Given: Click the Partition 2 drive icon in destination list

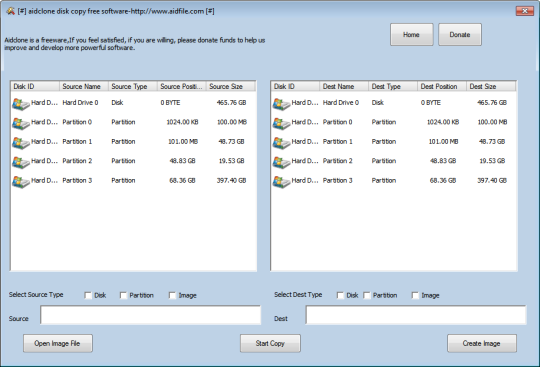Looking at the screenshot, I should pyautogui.click(x=281, y=162).
